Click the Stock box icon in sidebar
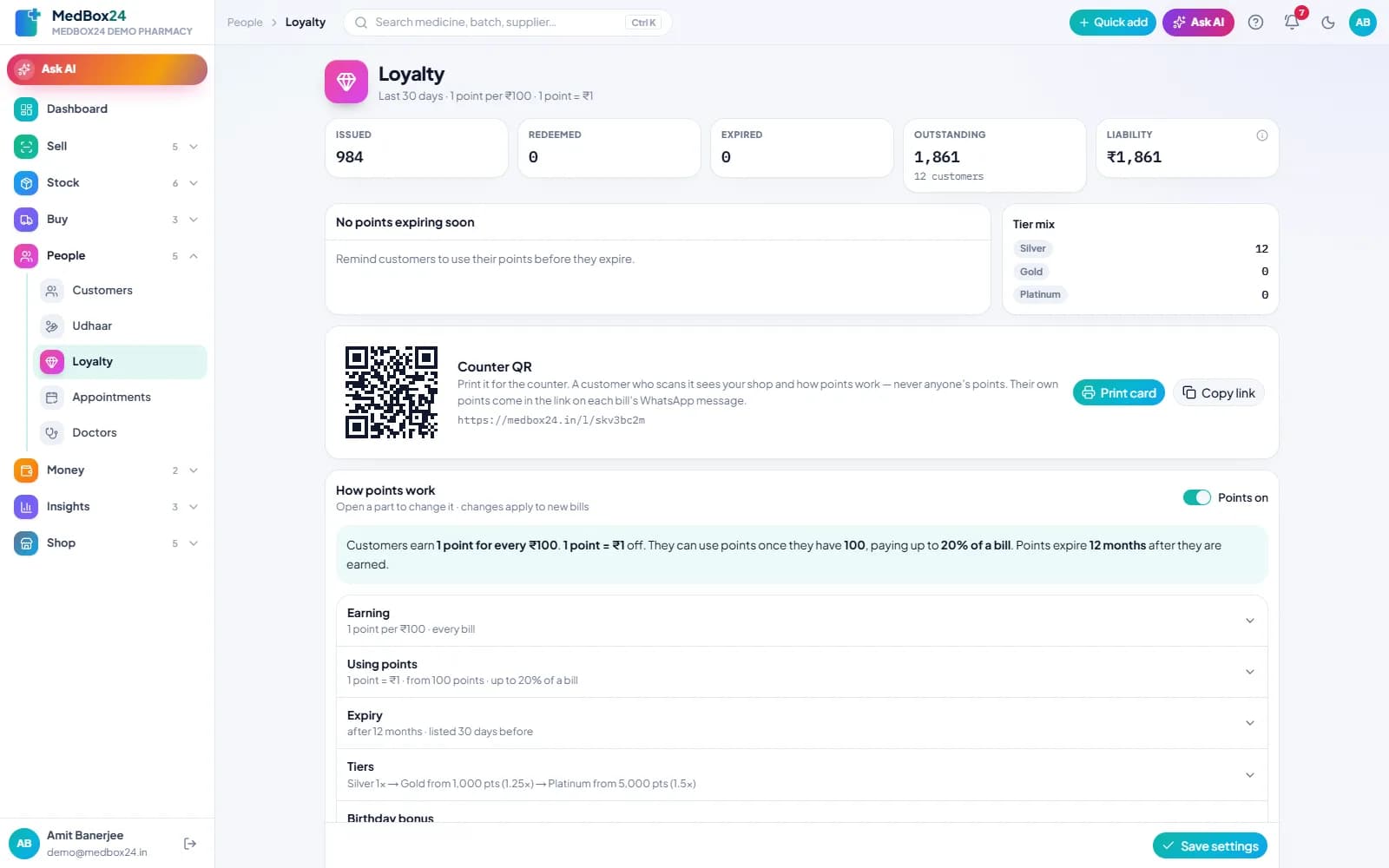This screenshot has width=1389, height=868. (26, 183)
